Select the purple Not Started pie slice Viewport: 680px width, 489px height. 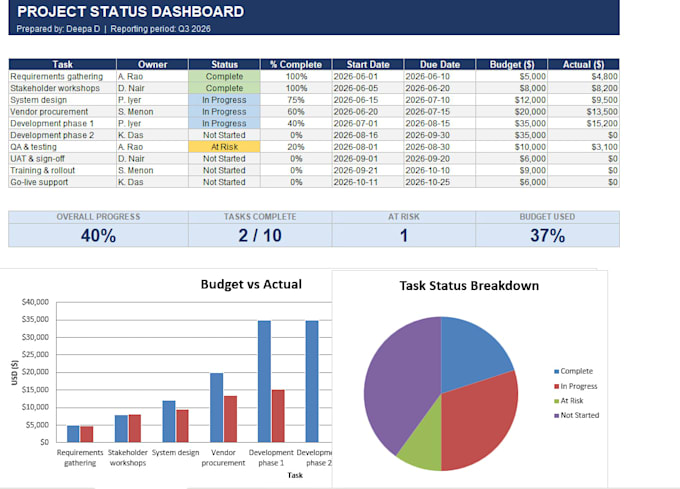coord(399,381)
